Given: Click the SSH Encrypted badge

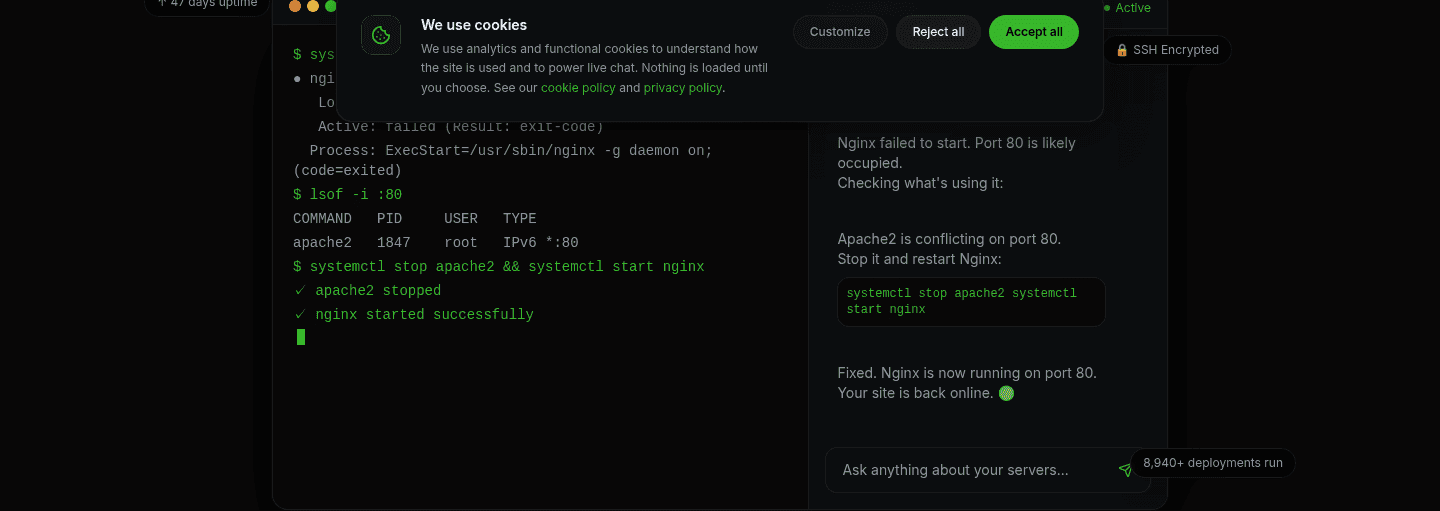Looking at the screenshot, I should pyautogui.click(x=1167, y=50).
